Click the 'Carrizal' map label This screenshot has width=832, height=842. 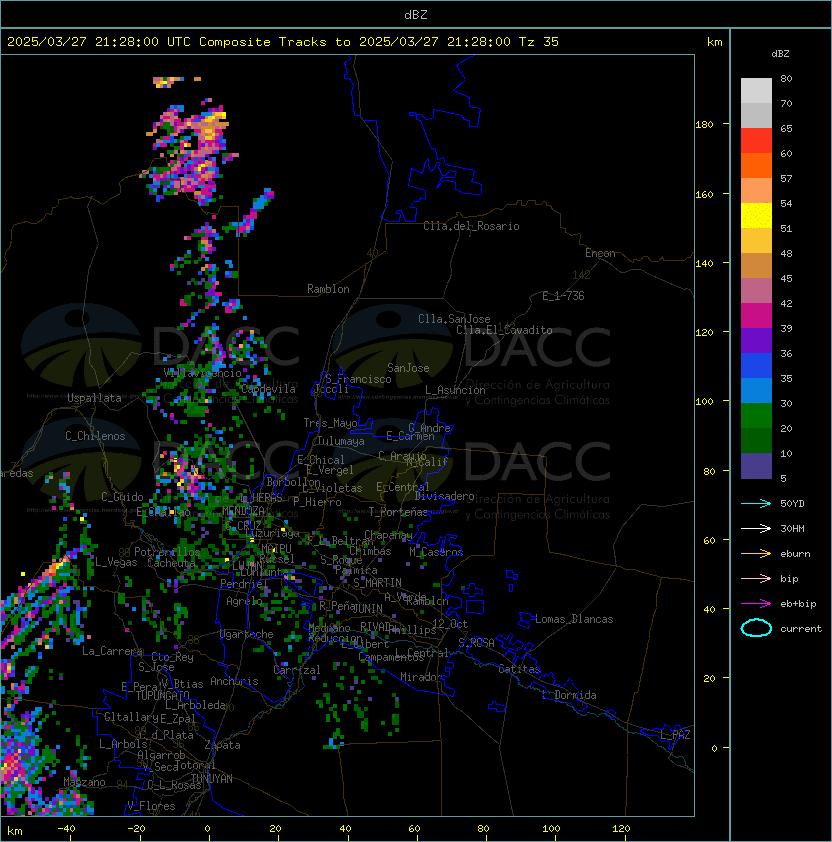pyautogui.click(x=296, y=670)
